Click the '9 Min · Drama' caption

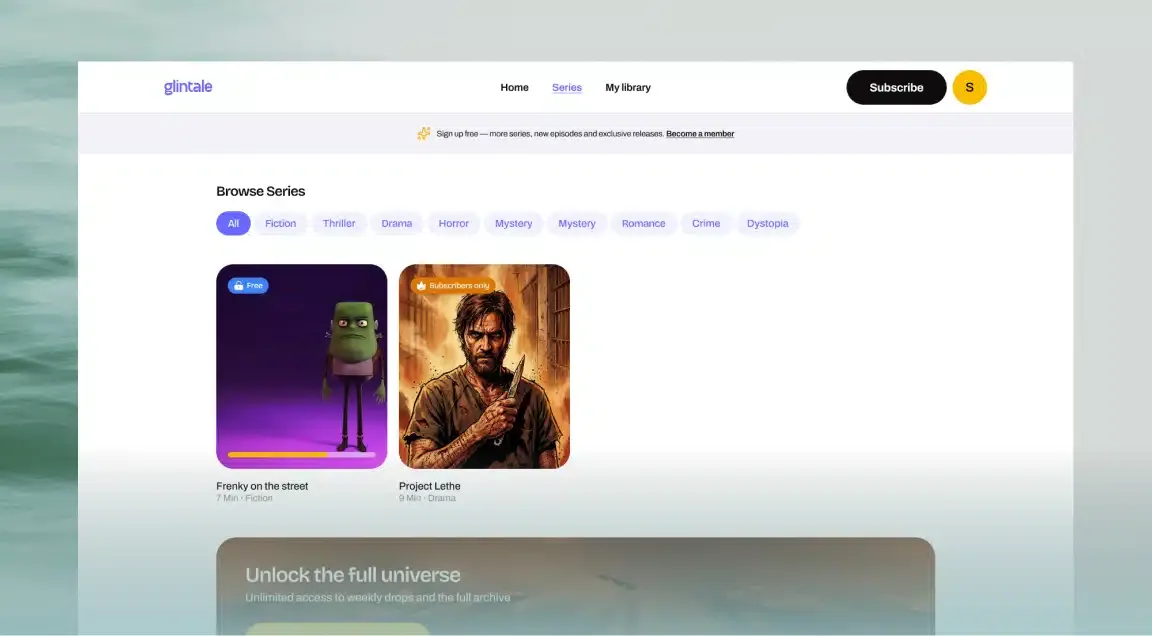[428, 498]
